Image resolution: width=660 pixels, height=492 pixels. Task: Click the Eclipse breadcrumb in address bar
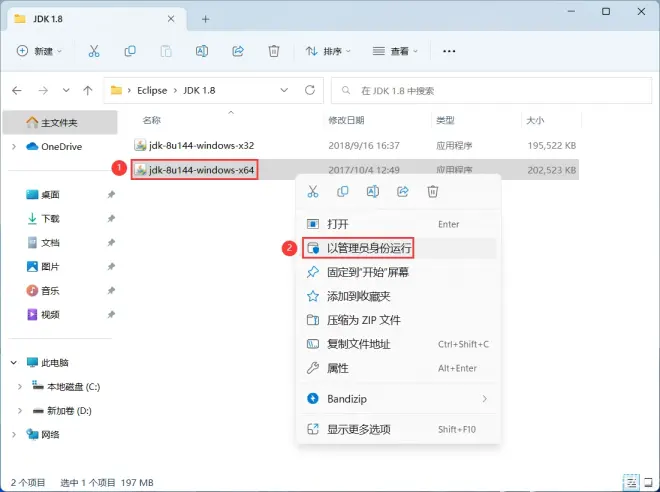click(152, 90)
